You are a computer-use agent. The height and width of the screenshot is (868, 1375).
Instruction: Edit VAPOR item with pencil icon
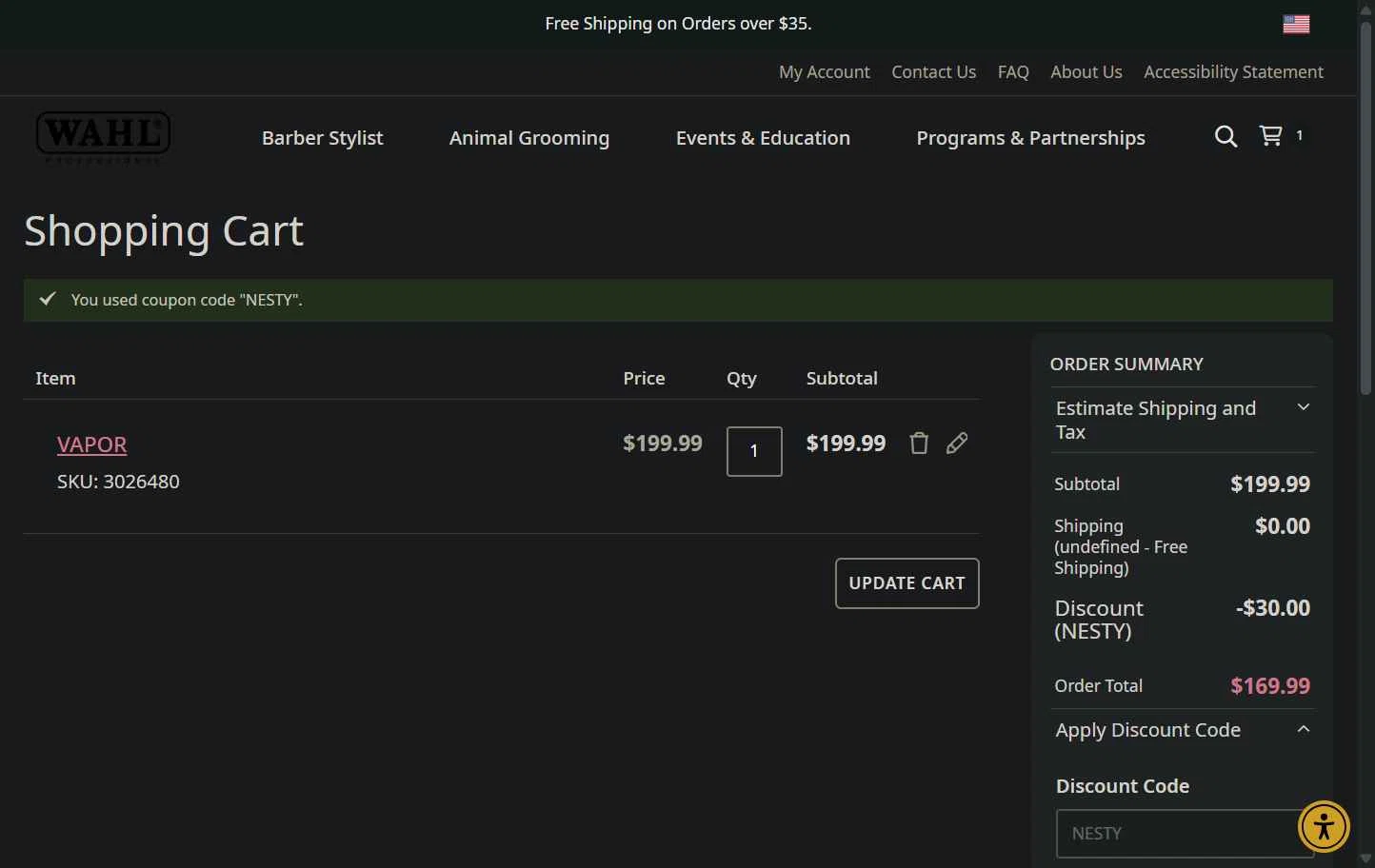pyautogui.click(x=957, y=444)
